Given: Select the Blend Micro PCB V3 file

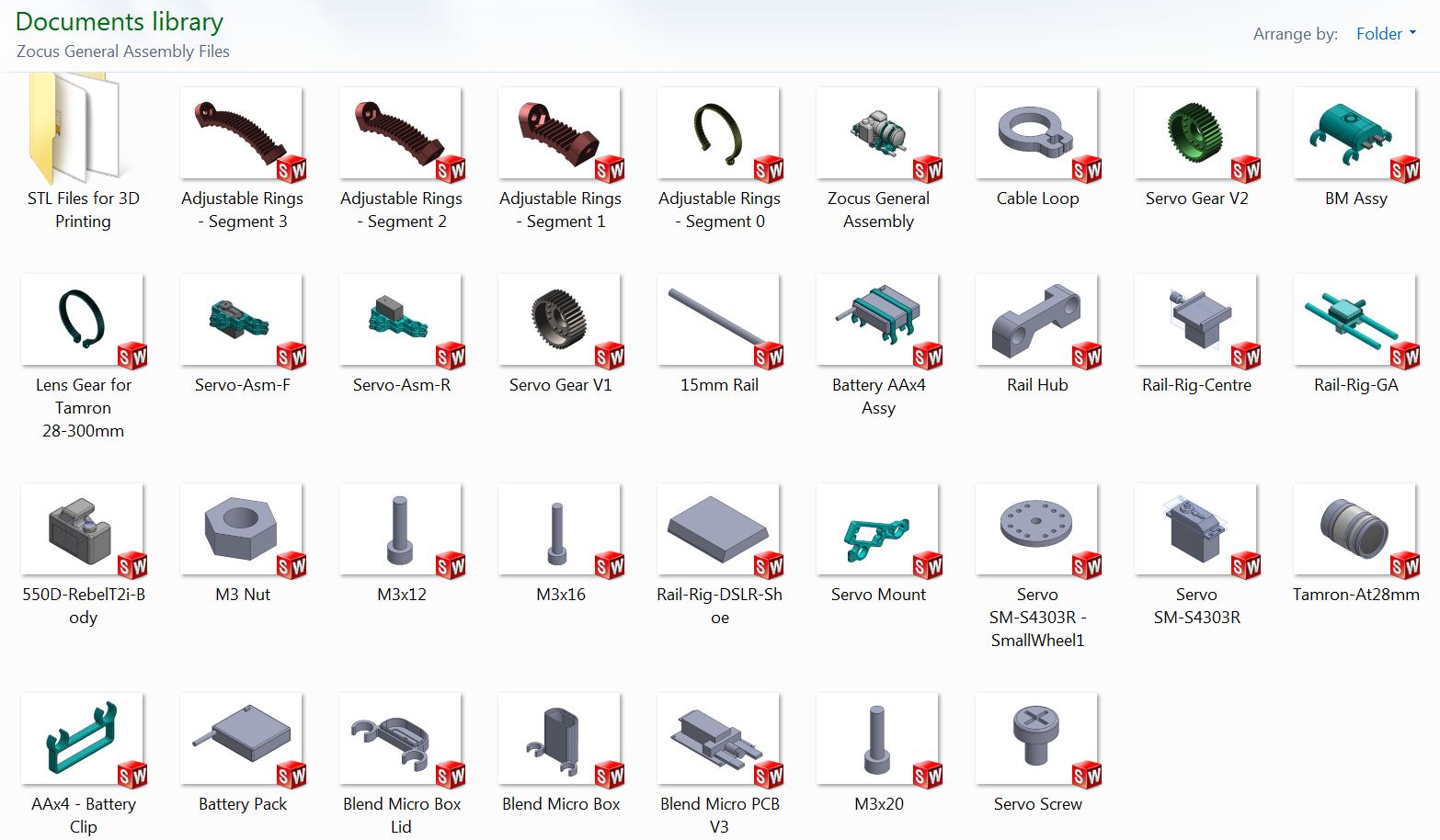Looking at the screenshot, I should [718, 740].
